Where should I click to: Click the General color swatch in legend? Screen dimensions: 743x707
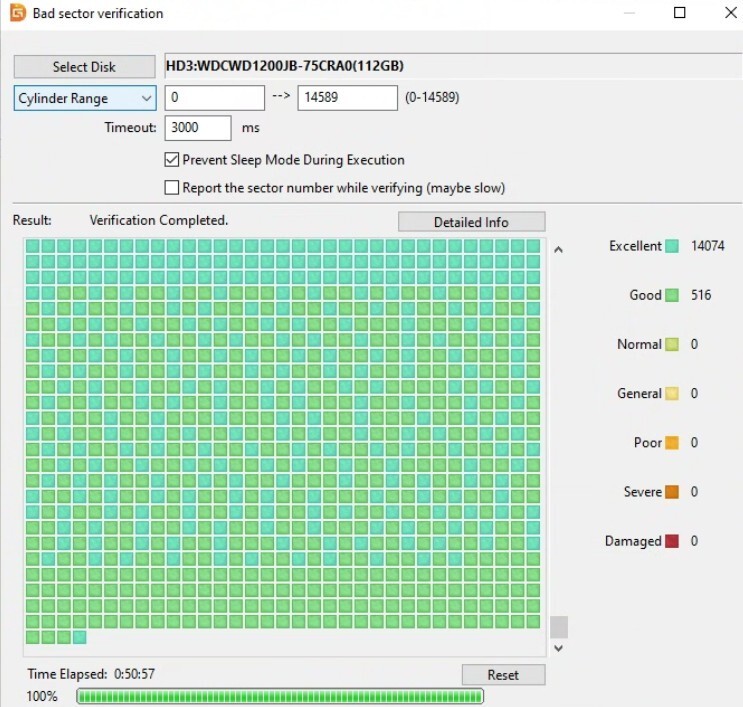671,394
